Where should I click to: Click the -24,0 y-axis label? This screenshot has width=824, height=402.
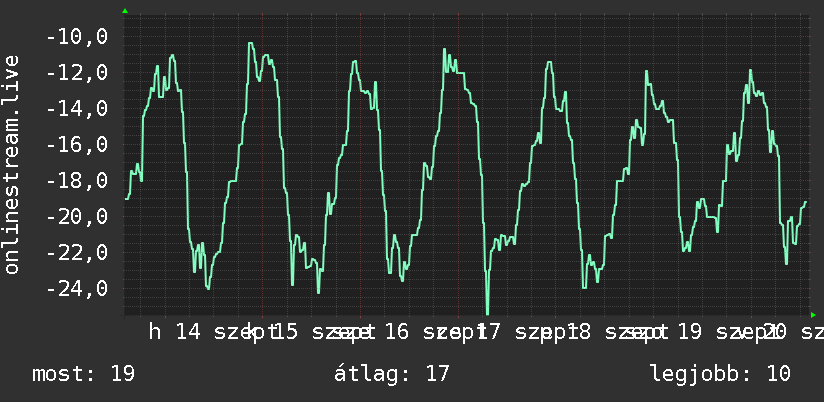[77, 288]
